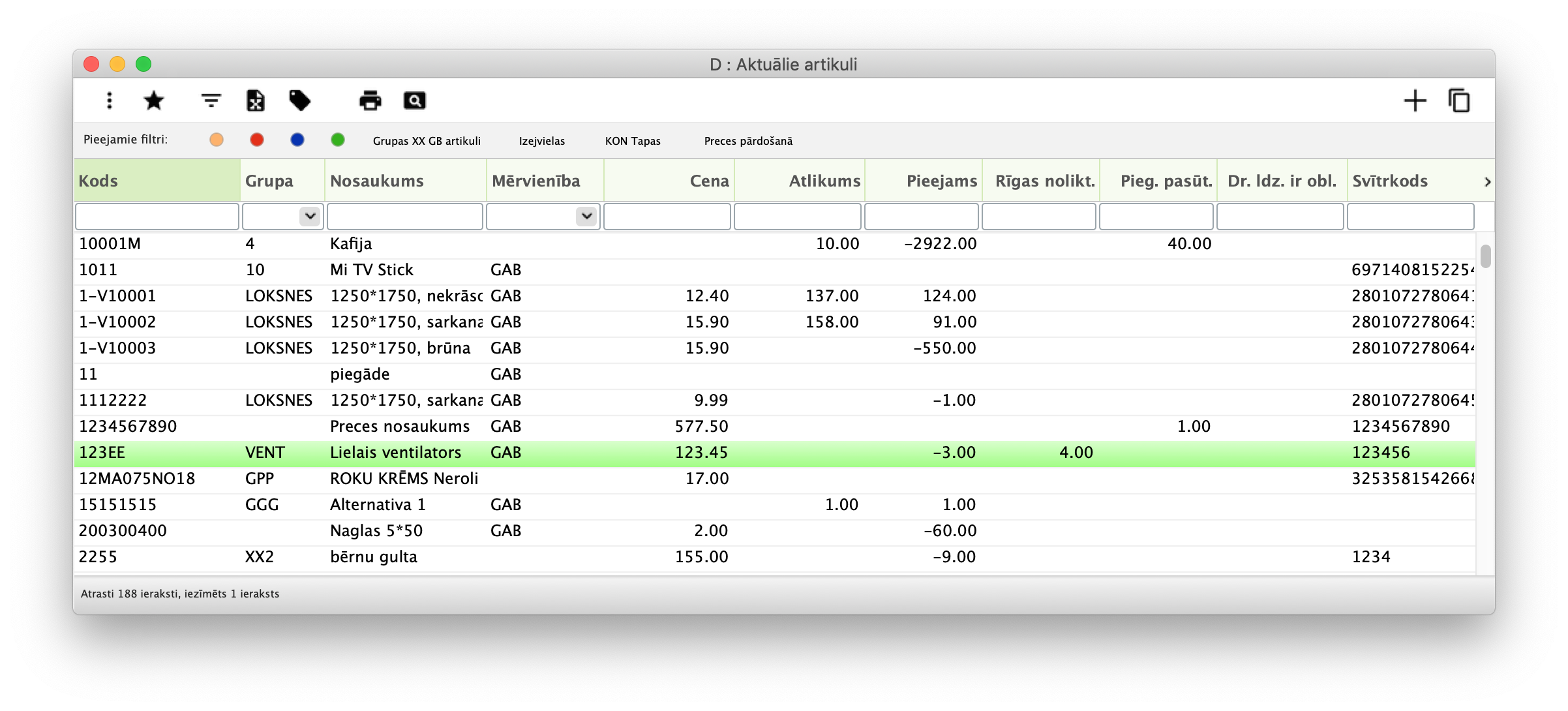Toggle the green color filter

click(x=338, y=140)
